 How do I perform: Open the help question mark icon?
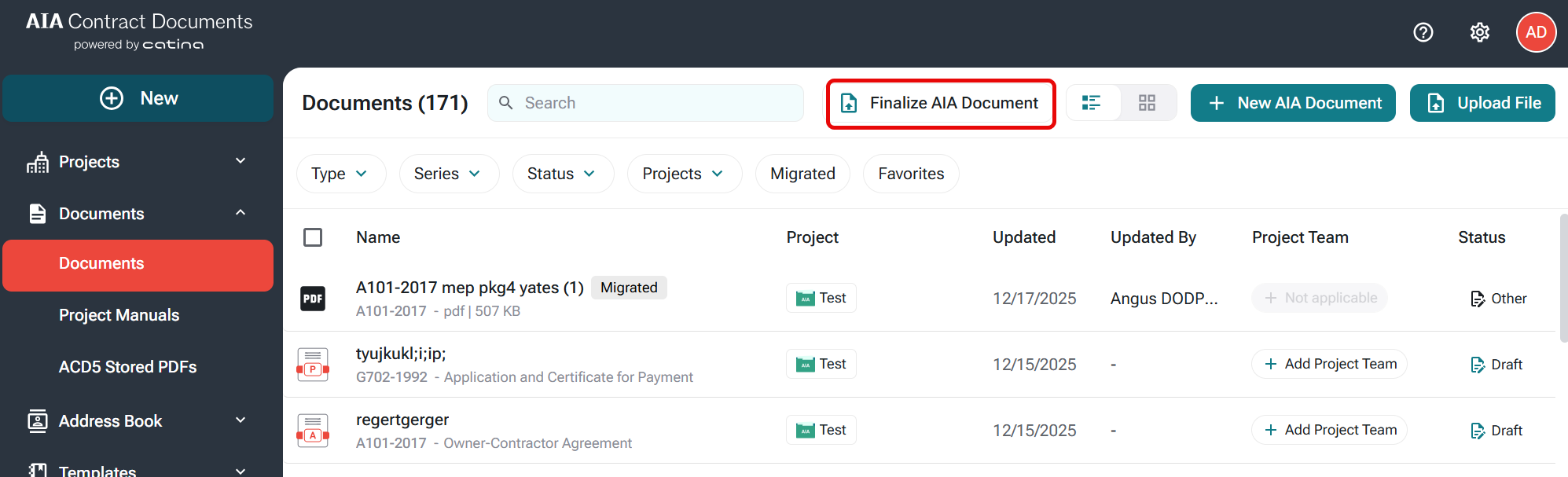click(1423, 32)
